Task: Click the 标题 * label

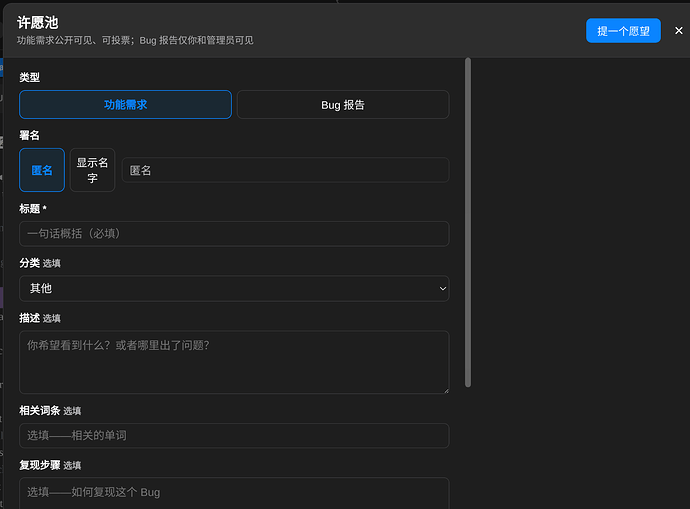Action: [33, 209]
